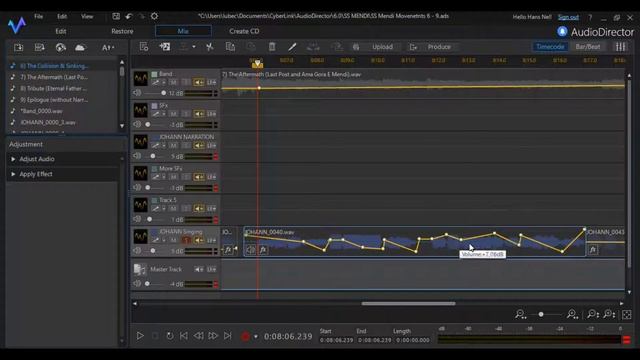Select the JOHANN_0040.wav clip label
Image resolution: width=640 pixels, height=360 pixels.
tap(269, 232)
